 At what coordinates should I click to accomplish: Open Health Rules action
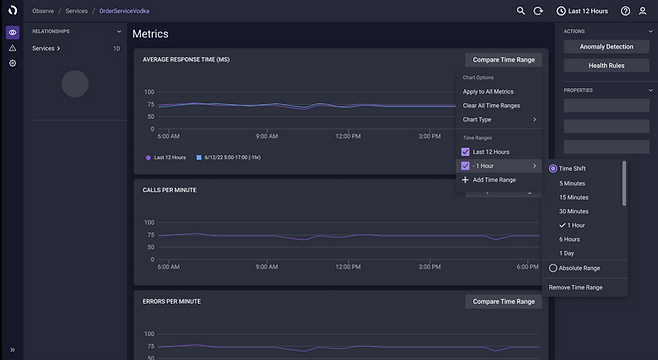[606, 65]
